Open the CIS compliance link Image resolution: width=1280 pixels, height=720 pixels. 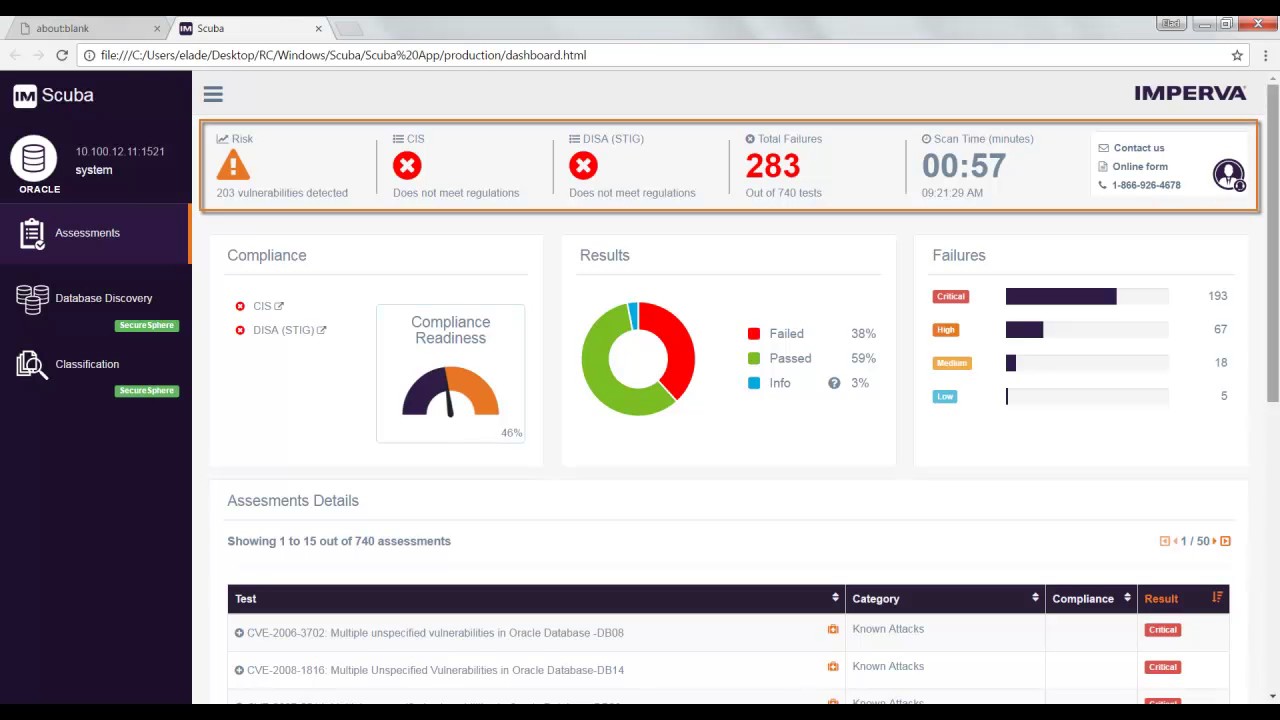268,306
